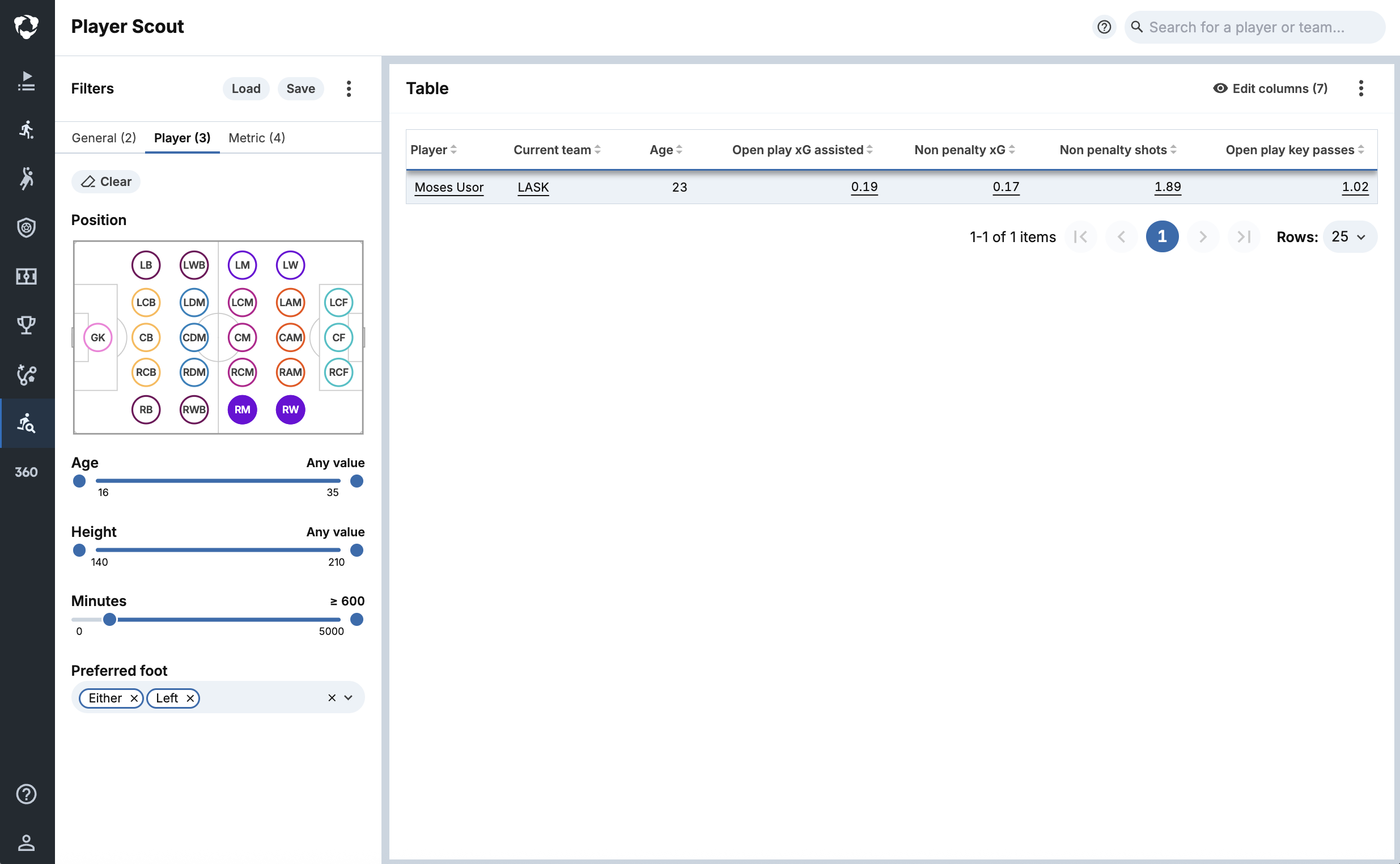Switch to the General (2) tab
The height and width of the screenshot is (864, 1400).
click(x=103, y=138)
